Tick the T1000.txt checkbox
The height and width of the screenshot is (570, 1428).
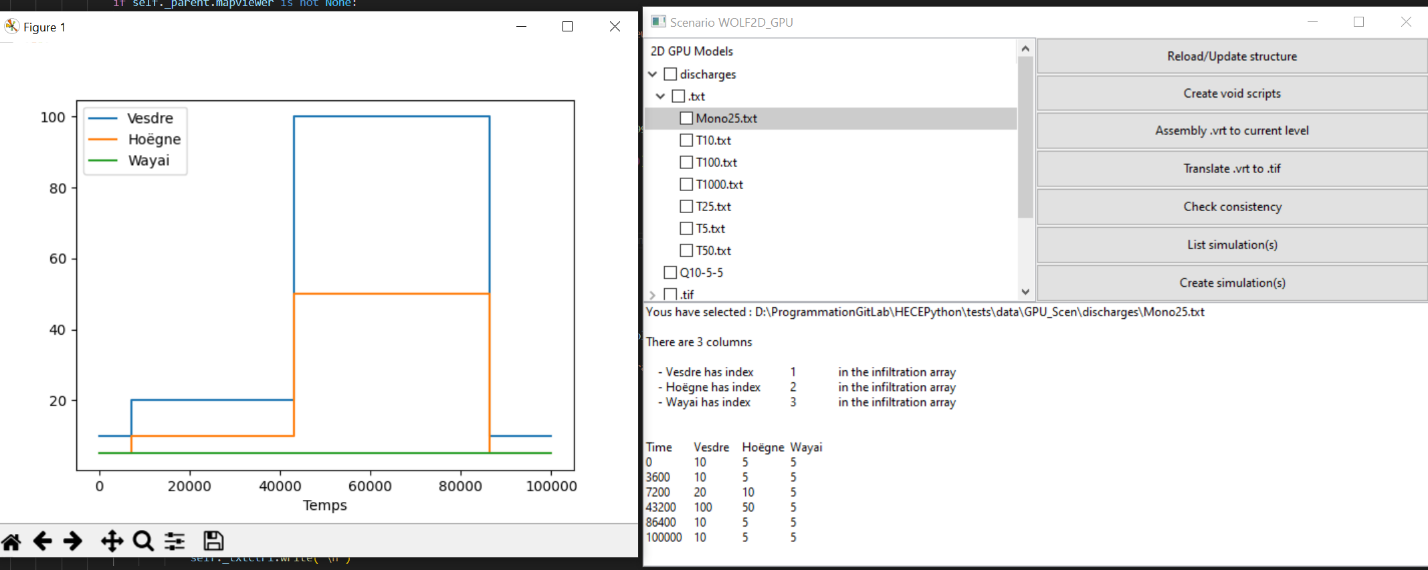pyautogui.click(x=686, y=184)
